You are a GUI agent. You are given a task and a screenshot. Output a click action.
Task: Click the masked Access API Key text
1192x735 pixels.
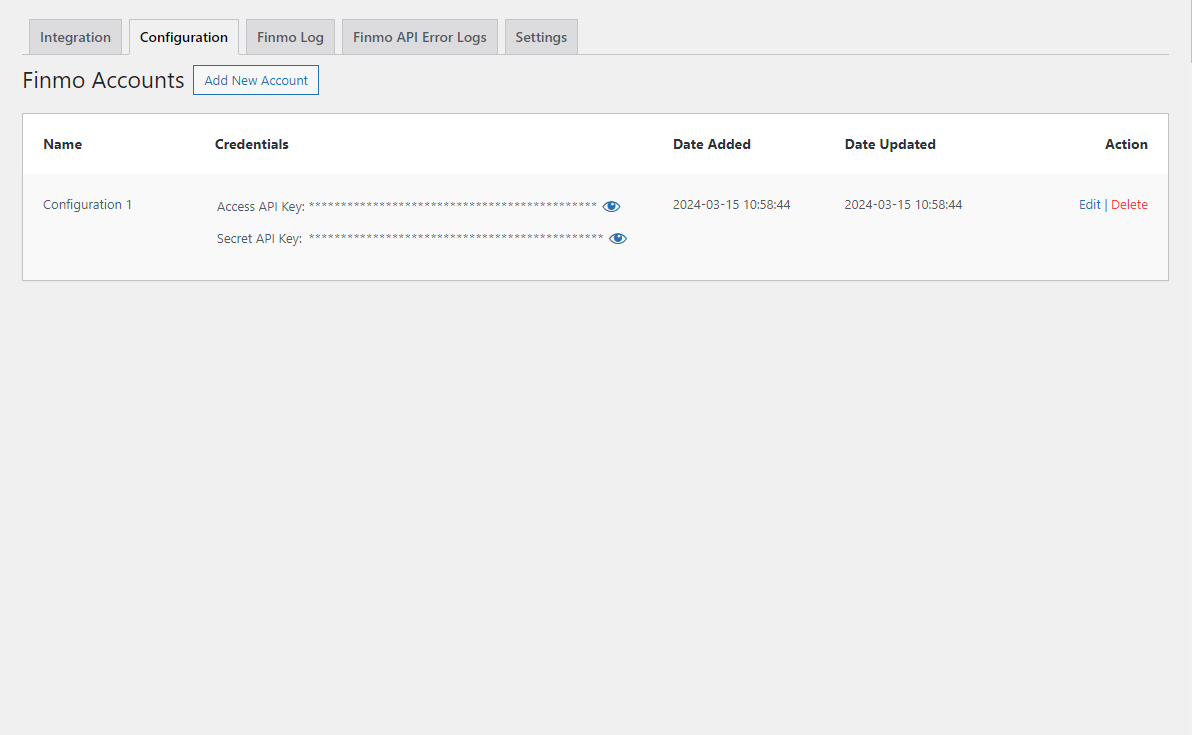452,205
